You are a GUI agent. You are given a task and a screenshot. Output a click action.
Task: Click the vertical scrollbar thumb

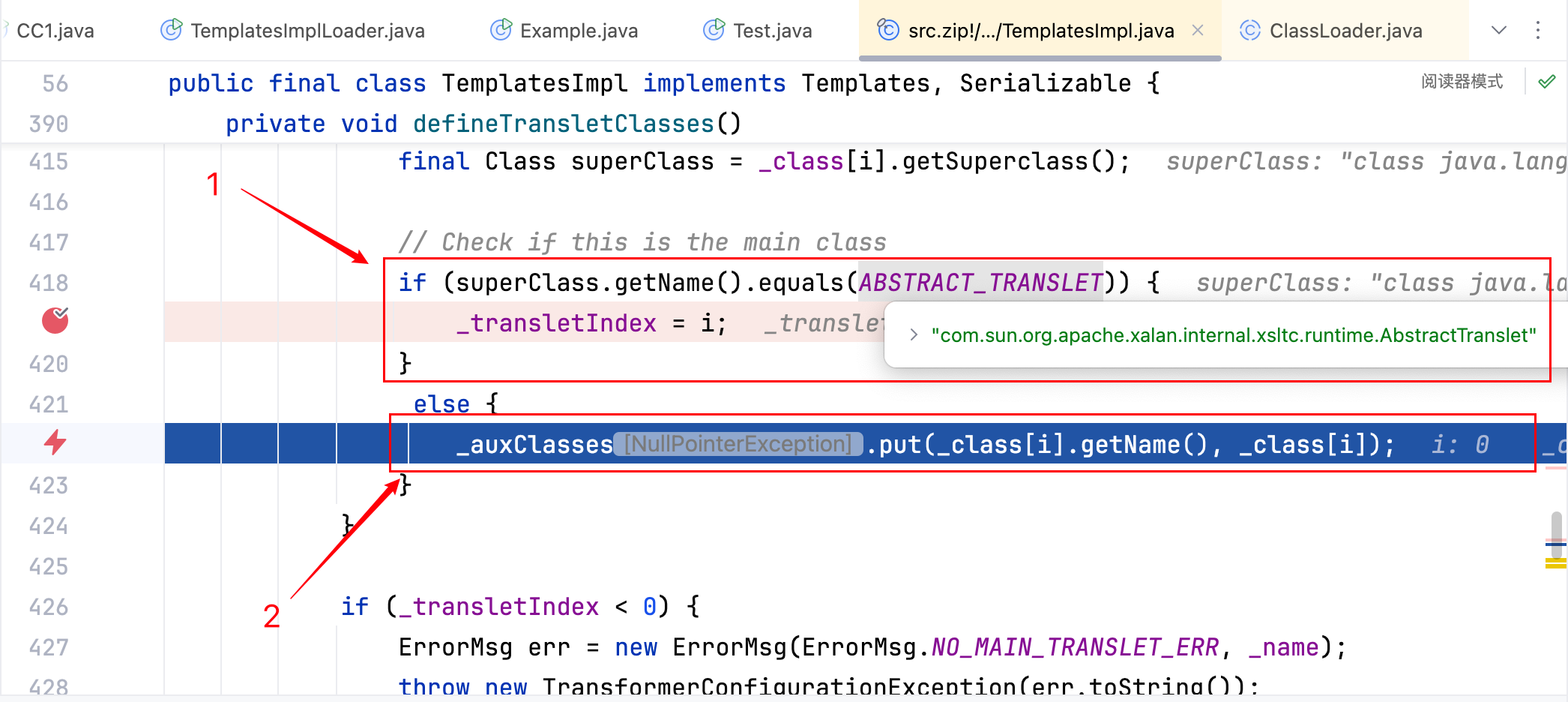pos(1556,527)
